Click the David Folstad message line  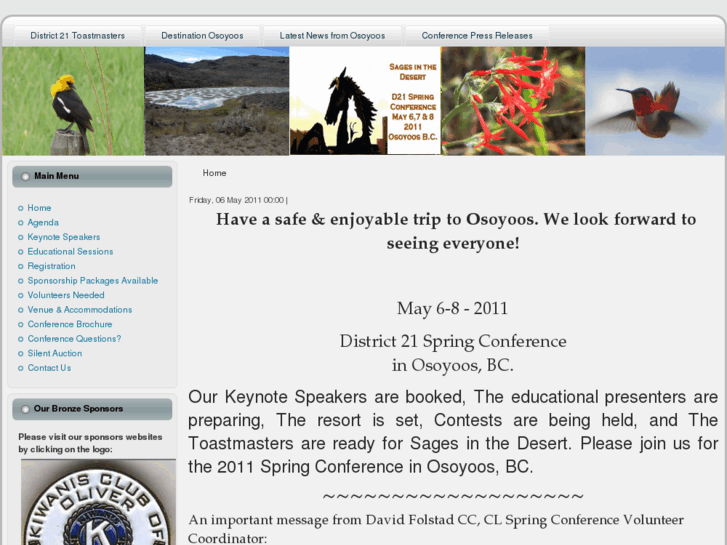(x=436, y=529)
